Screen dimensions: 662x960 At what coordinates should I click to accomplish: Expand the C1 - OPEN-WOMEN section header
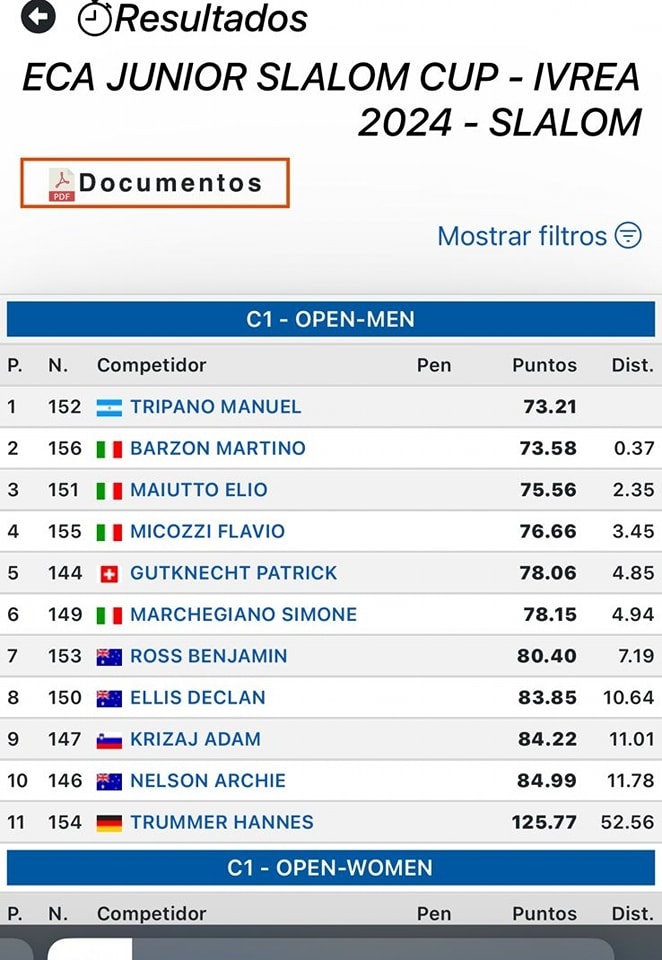click(x=331, y=868)
